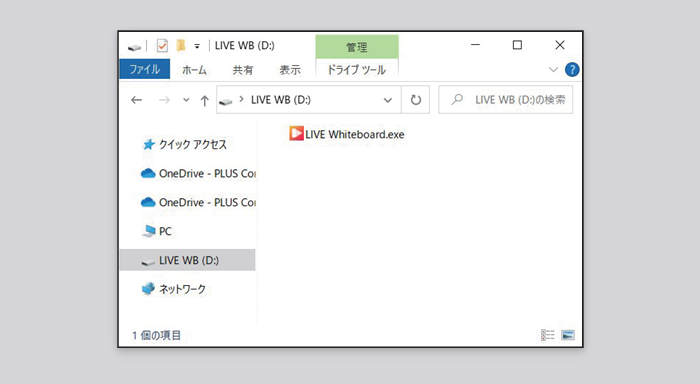Open the address bar history dropdown
700x384 pixels.
click(x=388, y=100)
